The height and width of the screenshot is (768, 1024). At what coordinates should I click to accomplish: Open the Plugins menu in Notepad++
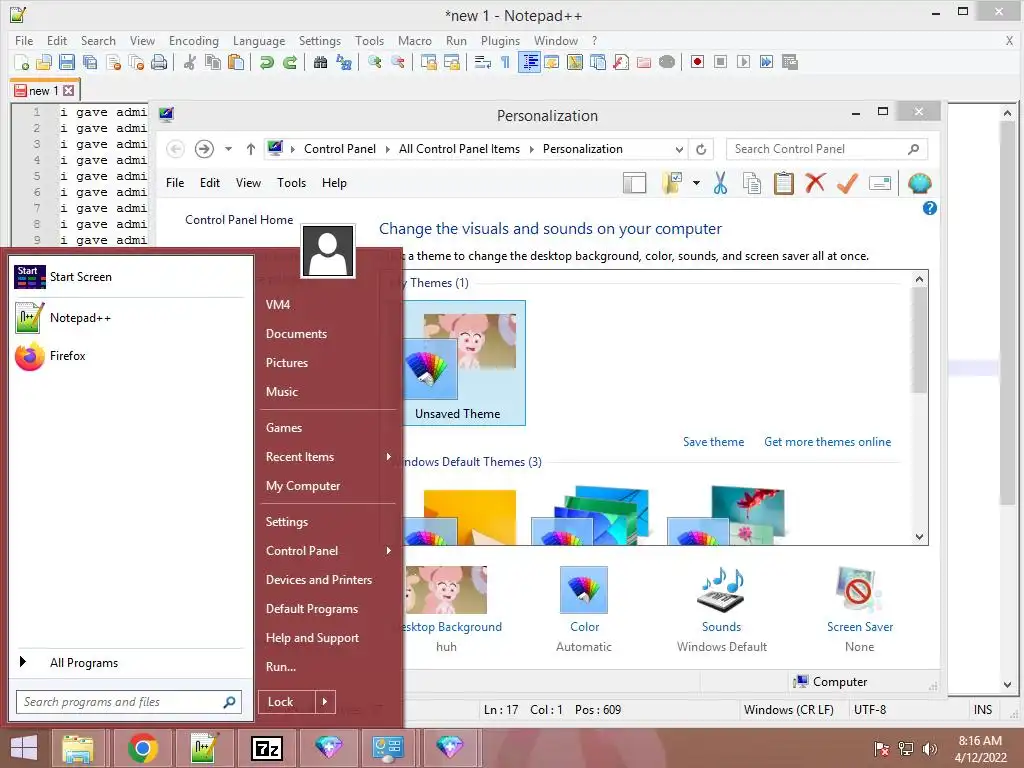(500, 40)
